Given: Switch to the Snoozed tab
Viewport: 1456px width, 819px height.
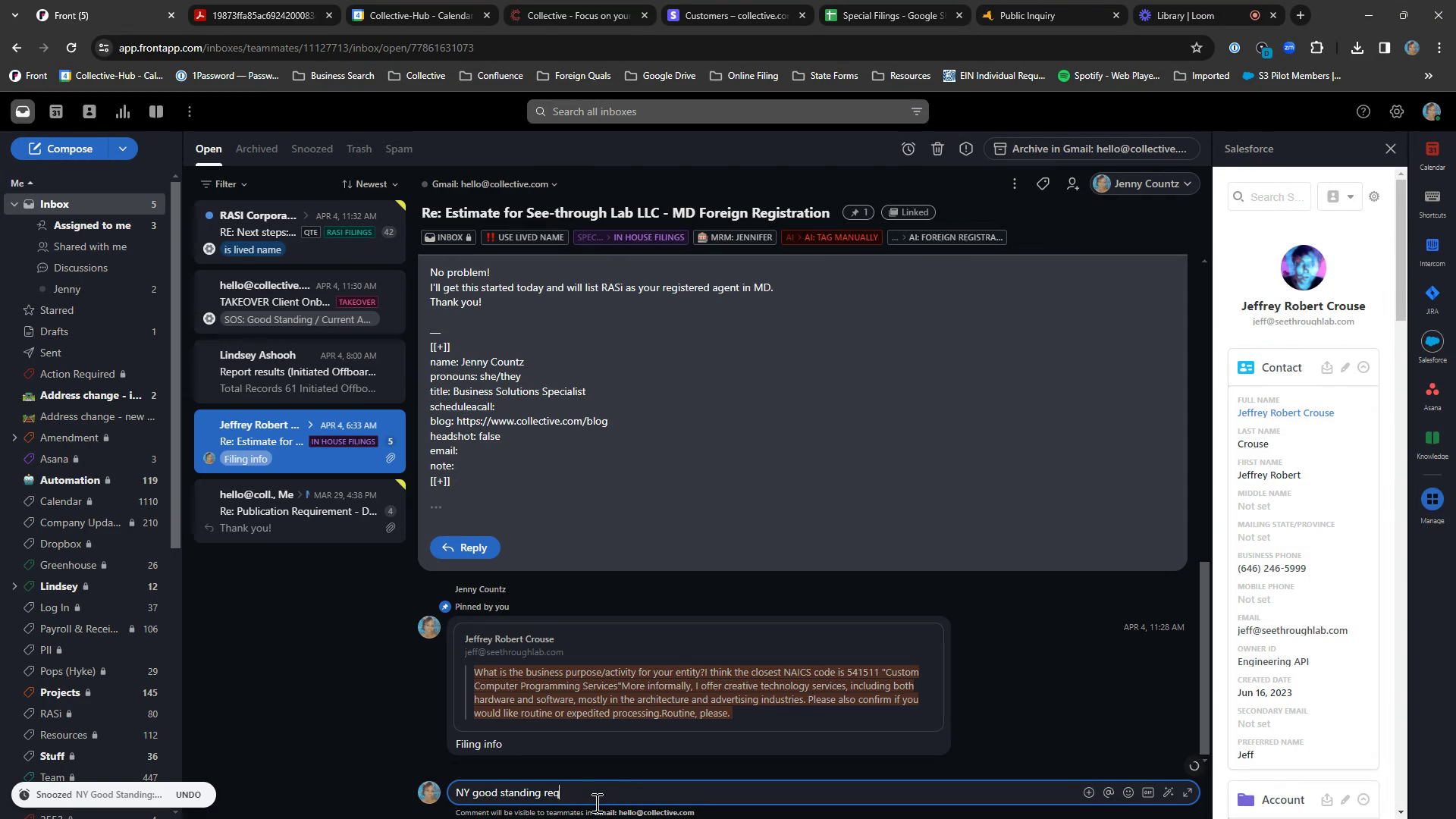Looking at the screenshot, I should pos(312,149).
